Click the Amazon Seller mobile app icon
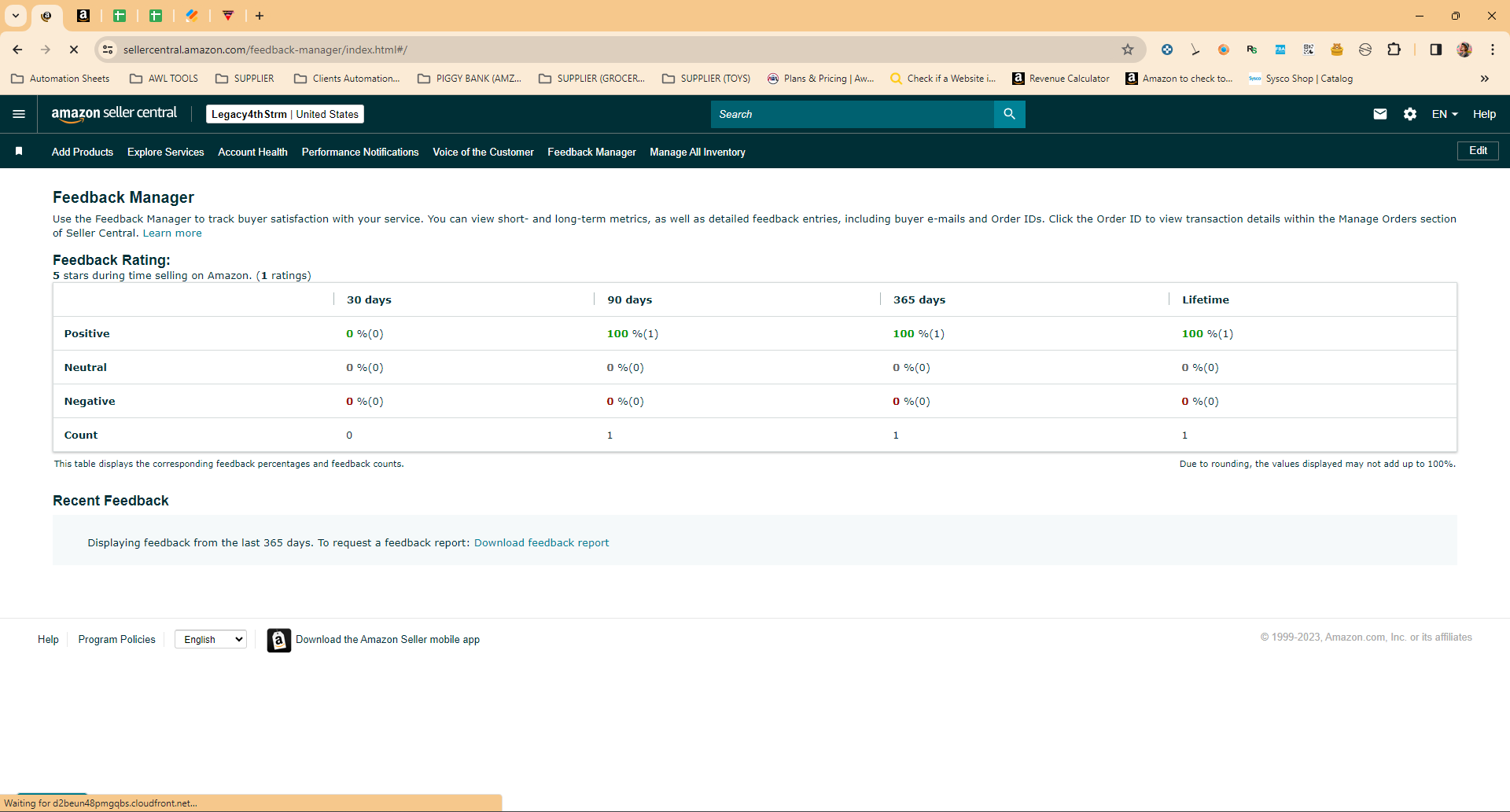 pos(278,640)
